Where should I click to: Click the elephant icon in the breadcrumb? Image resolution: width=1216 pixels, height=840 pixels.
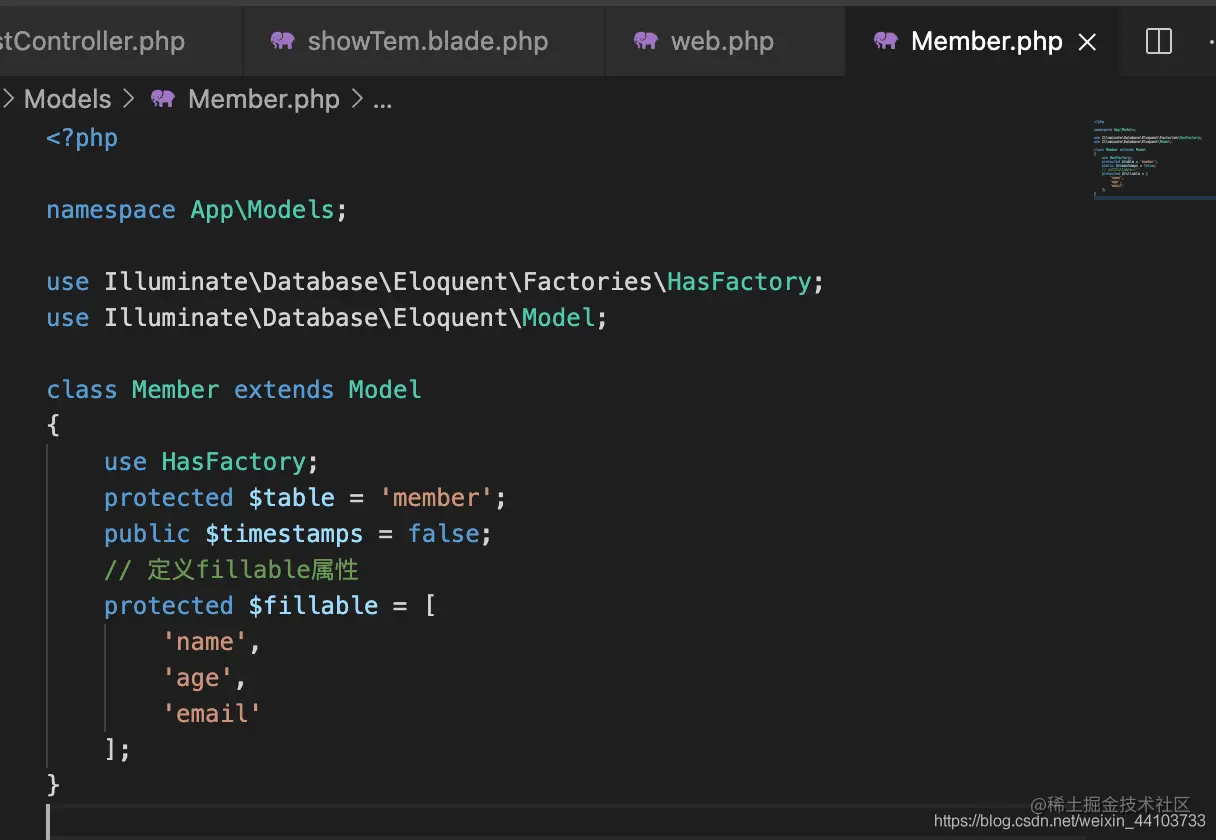(163, 99)
